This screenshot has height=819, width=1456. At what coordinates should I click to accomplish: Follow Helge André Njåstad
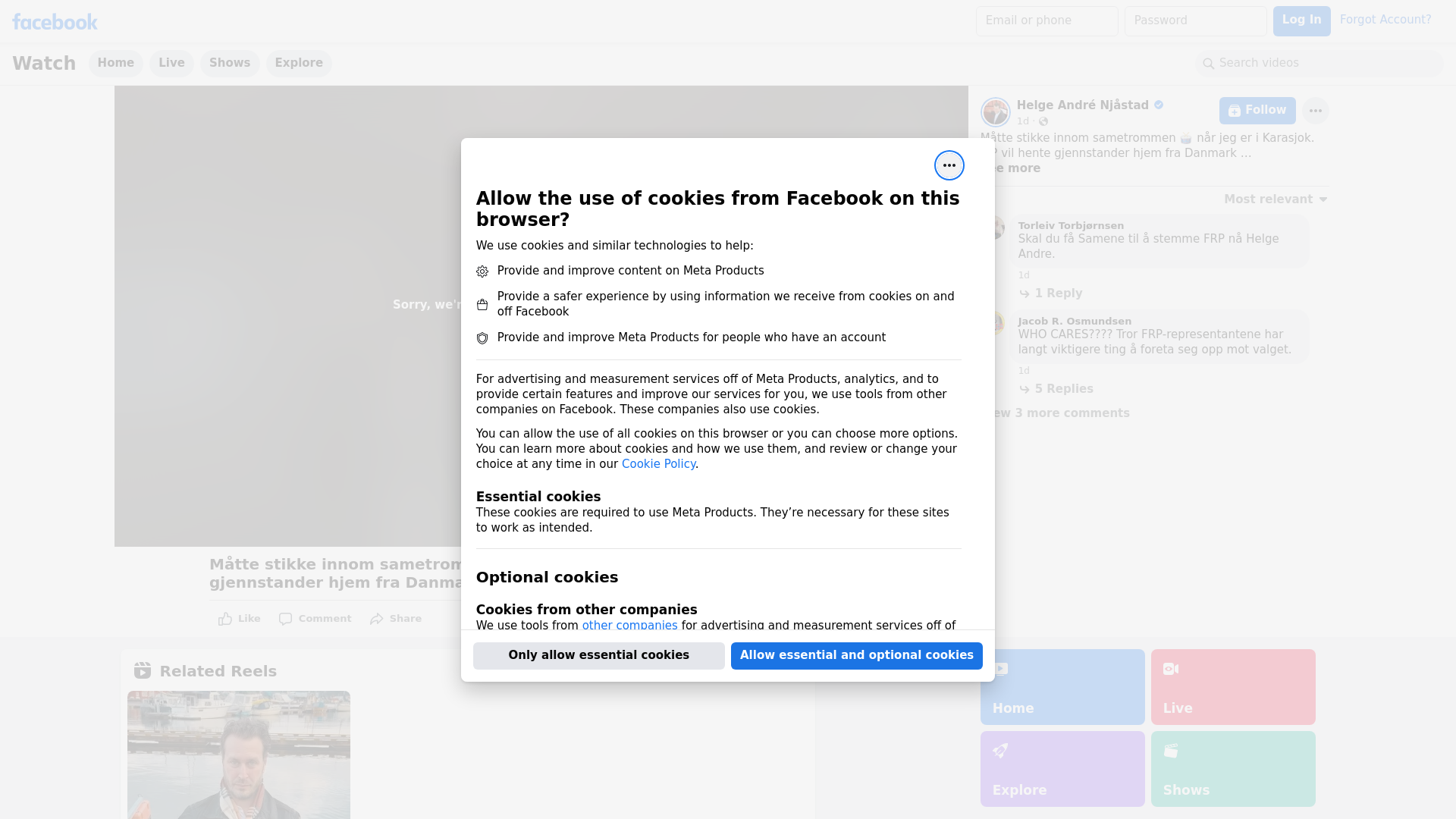[x=1257, y=111]
